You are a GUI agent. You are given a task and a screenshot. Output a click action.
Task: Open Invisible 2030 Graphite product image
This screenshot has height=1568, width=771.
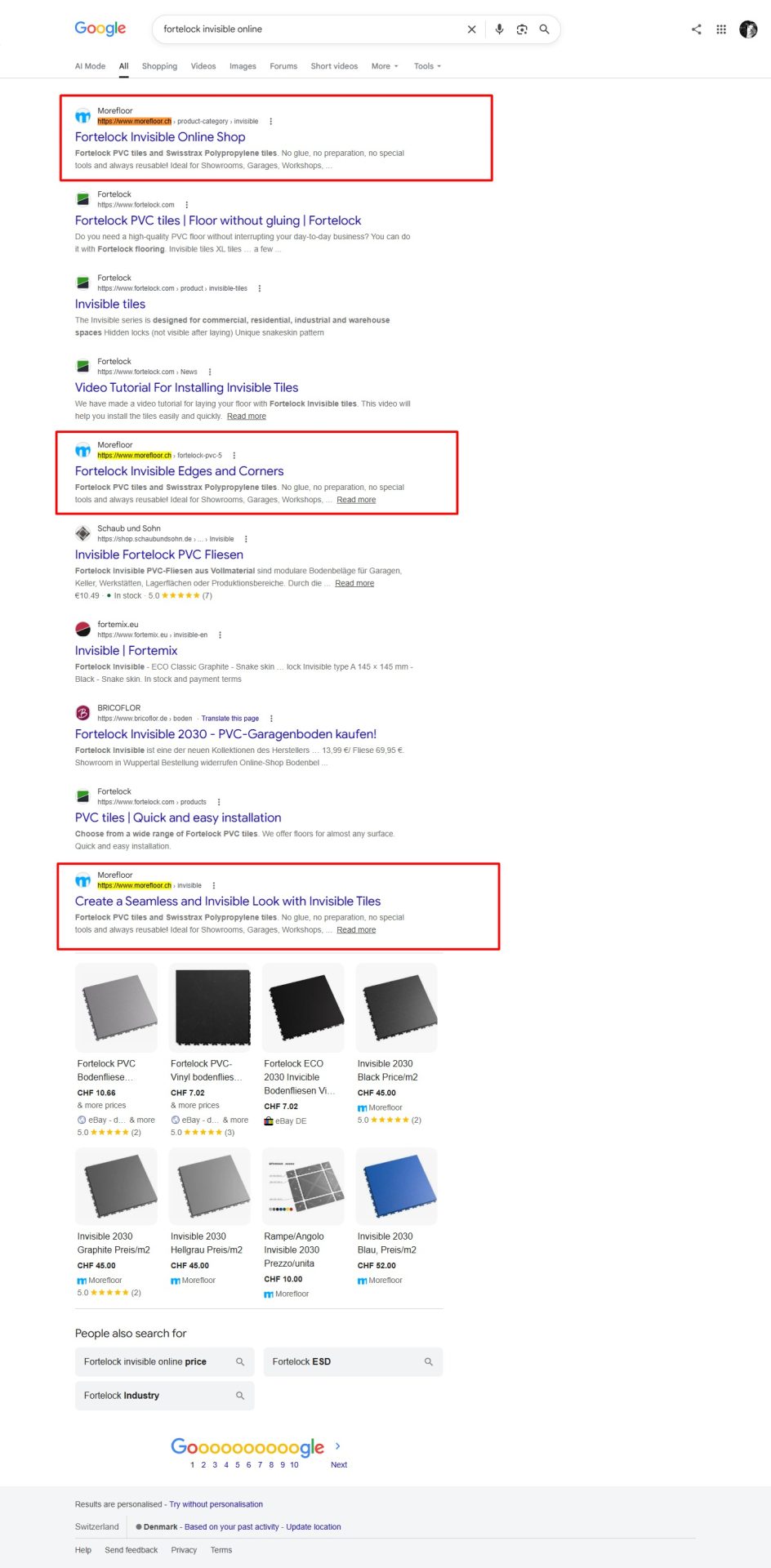116,1186
